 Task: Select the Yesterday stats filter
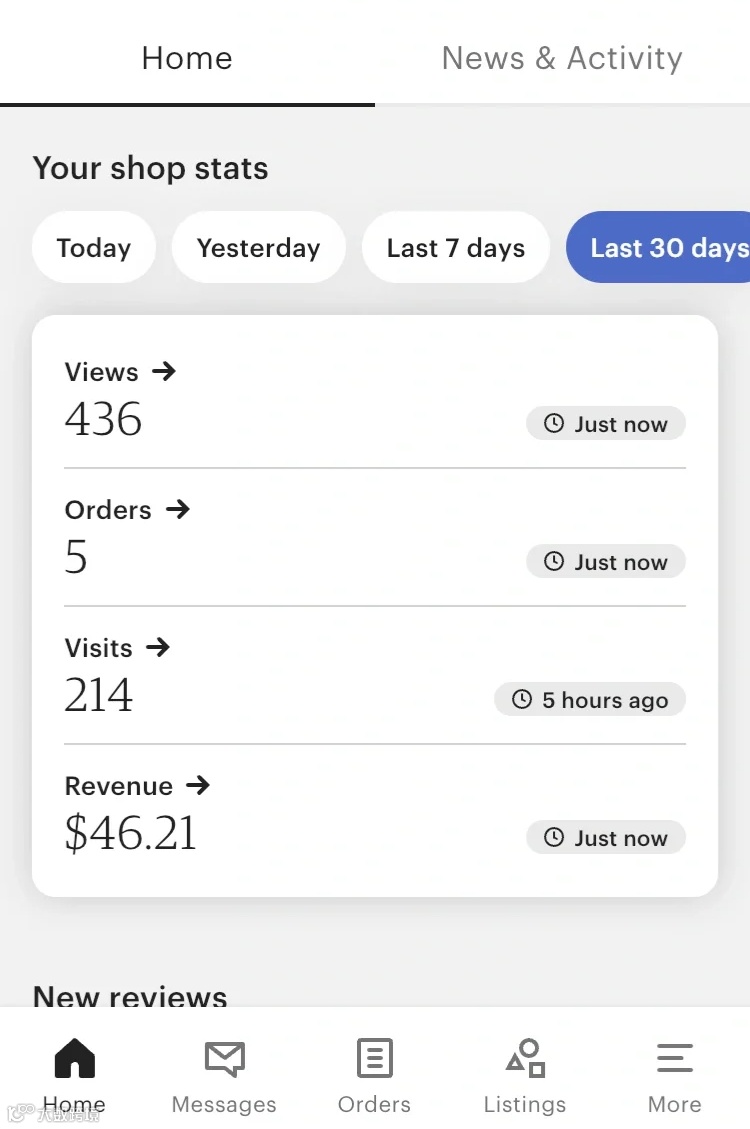[258, 248]
